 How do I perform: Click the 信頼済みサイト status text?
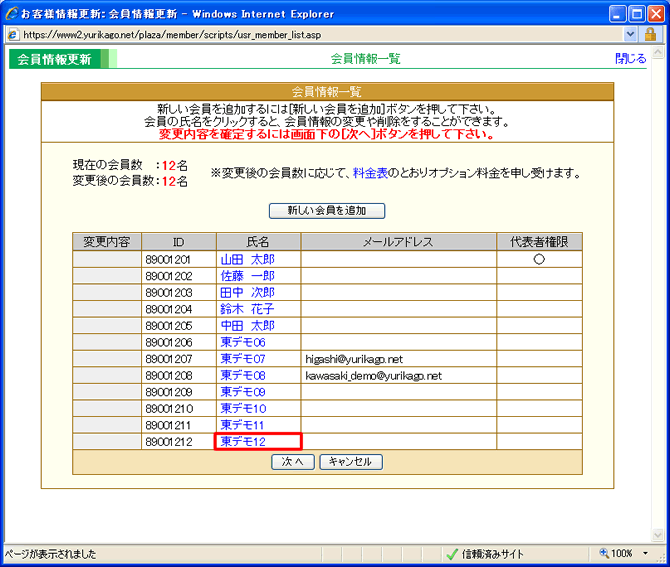tap(493, 554)
